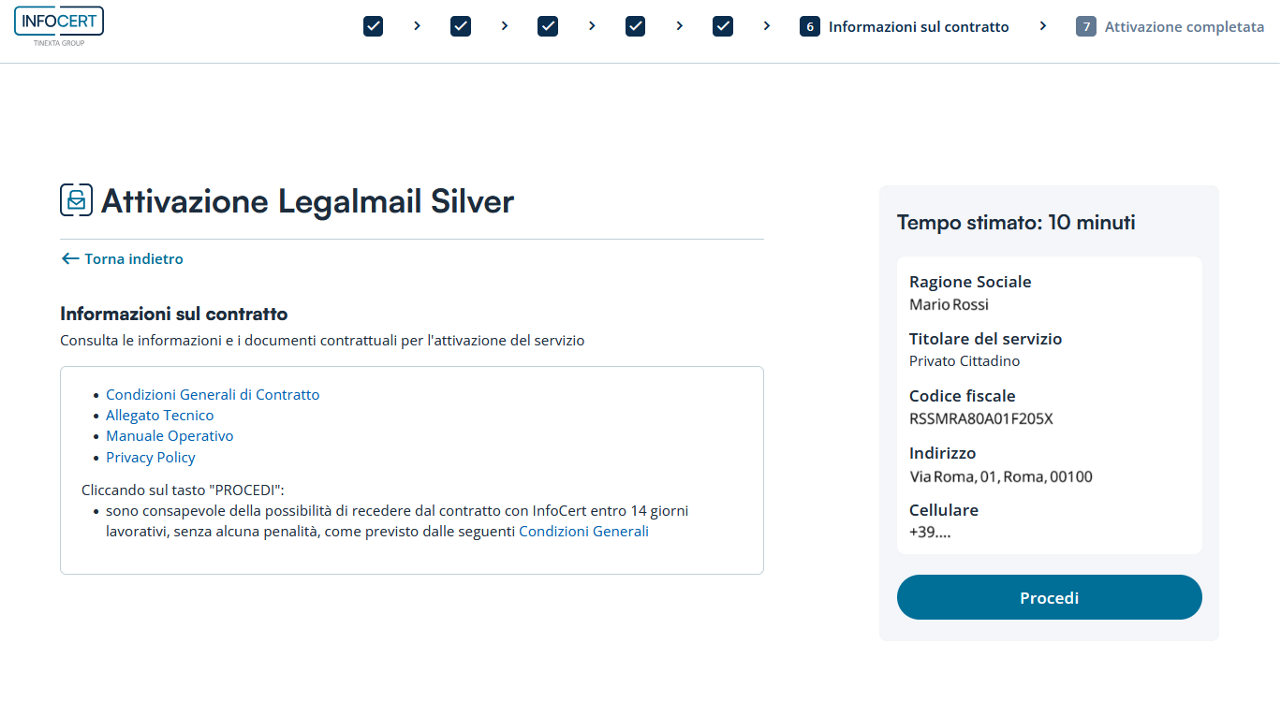Open the Manuale Operativo link
Screen dimensions: 1280x716
pyautogui.click(x=170, y=436)
